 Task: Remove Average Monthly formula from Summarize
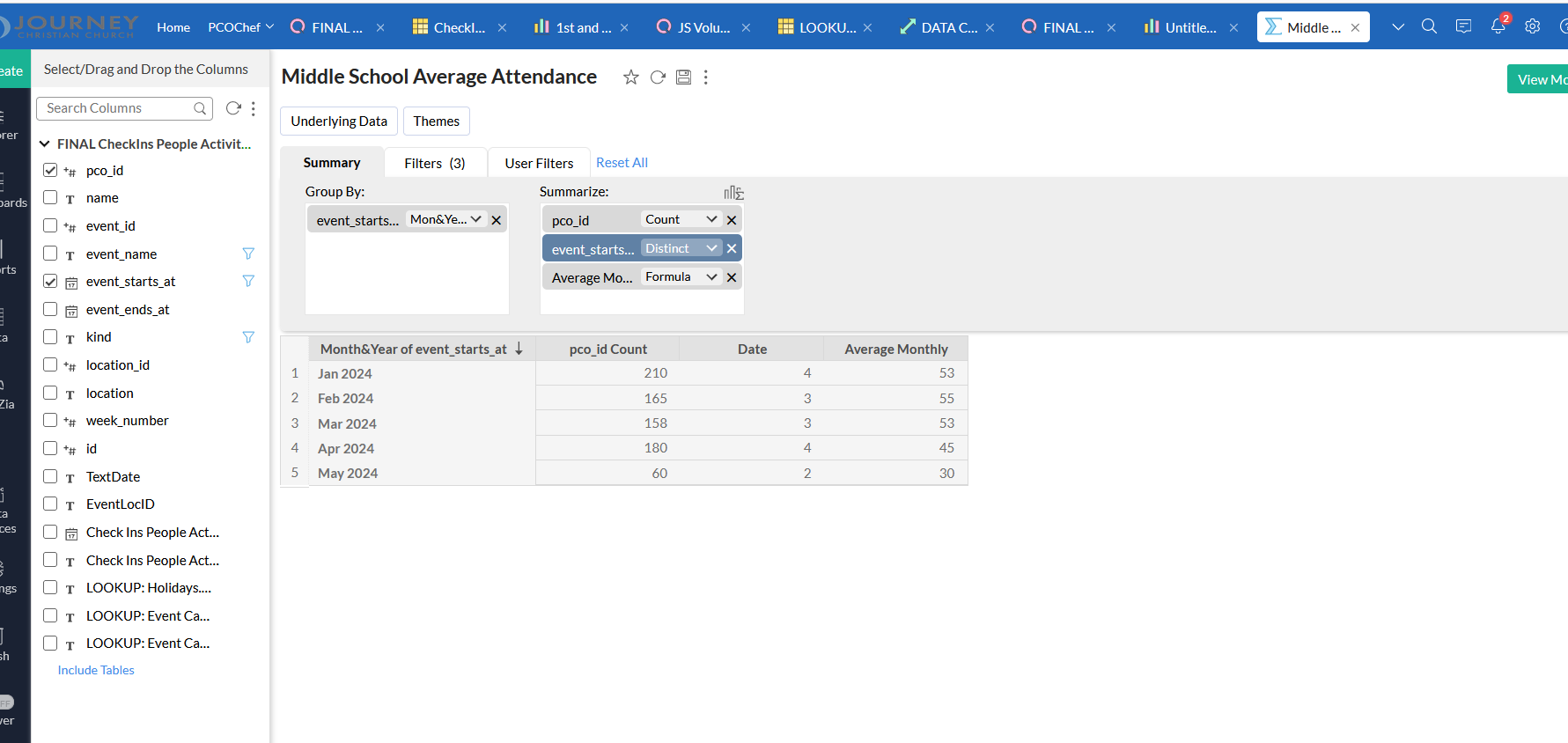click(x=732, y=277)
